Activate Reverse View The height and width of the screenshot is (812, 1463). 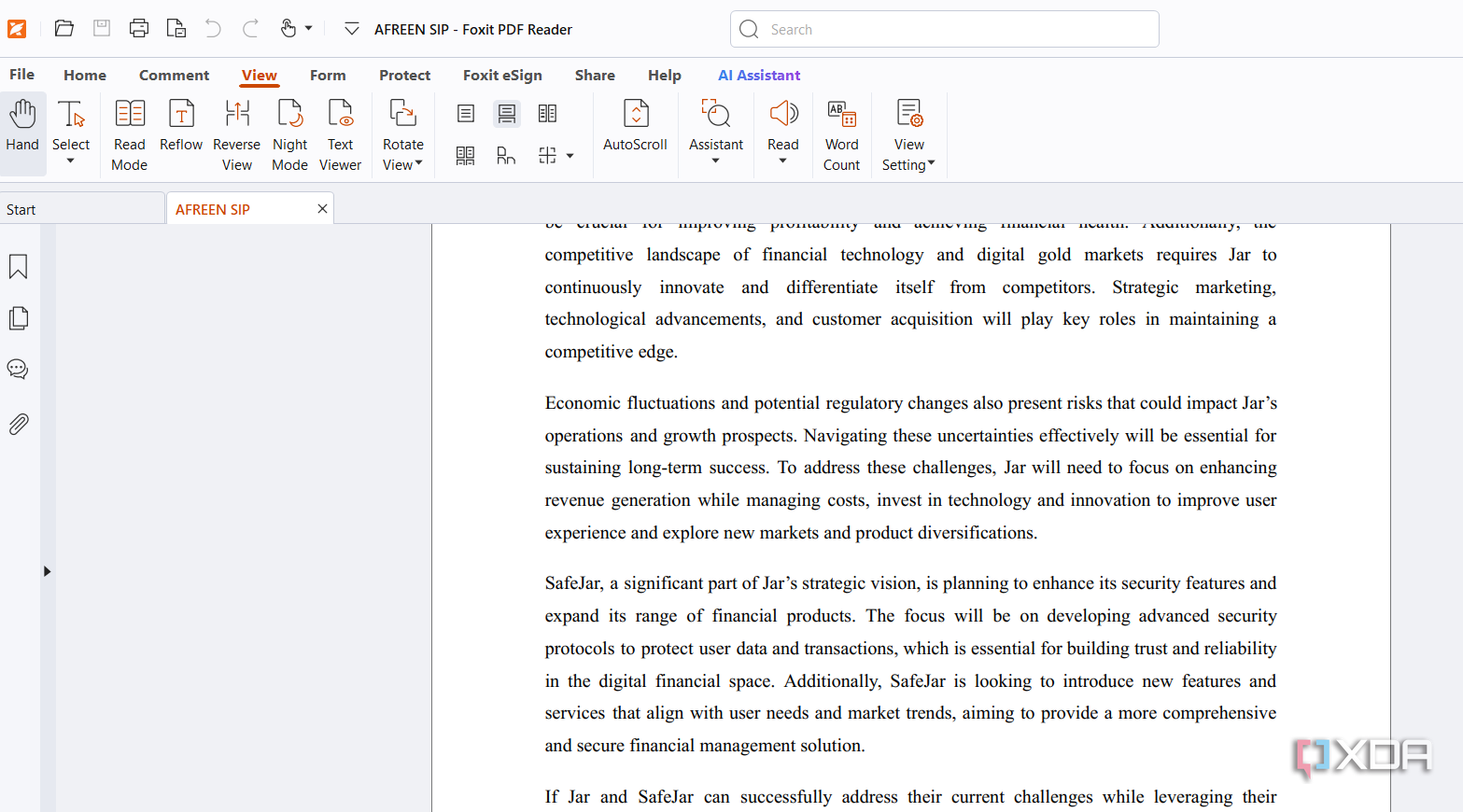coord(236,135)
